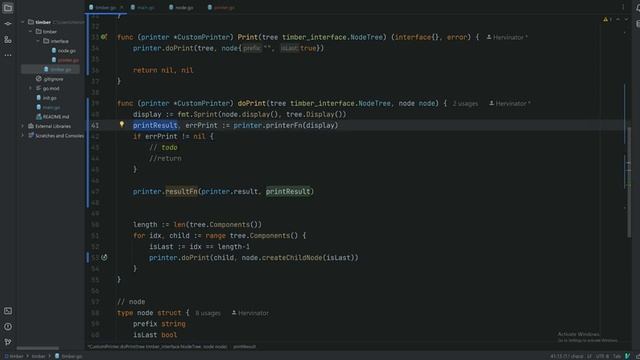Click the lightbulb quick-fix icon on line 41
Screen dimensions: 640x360
pyautogui.click(x=122, y=124)
